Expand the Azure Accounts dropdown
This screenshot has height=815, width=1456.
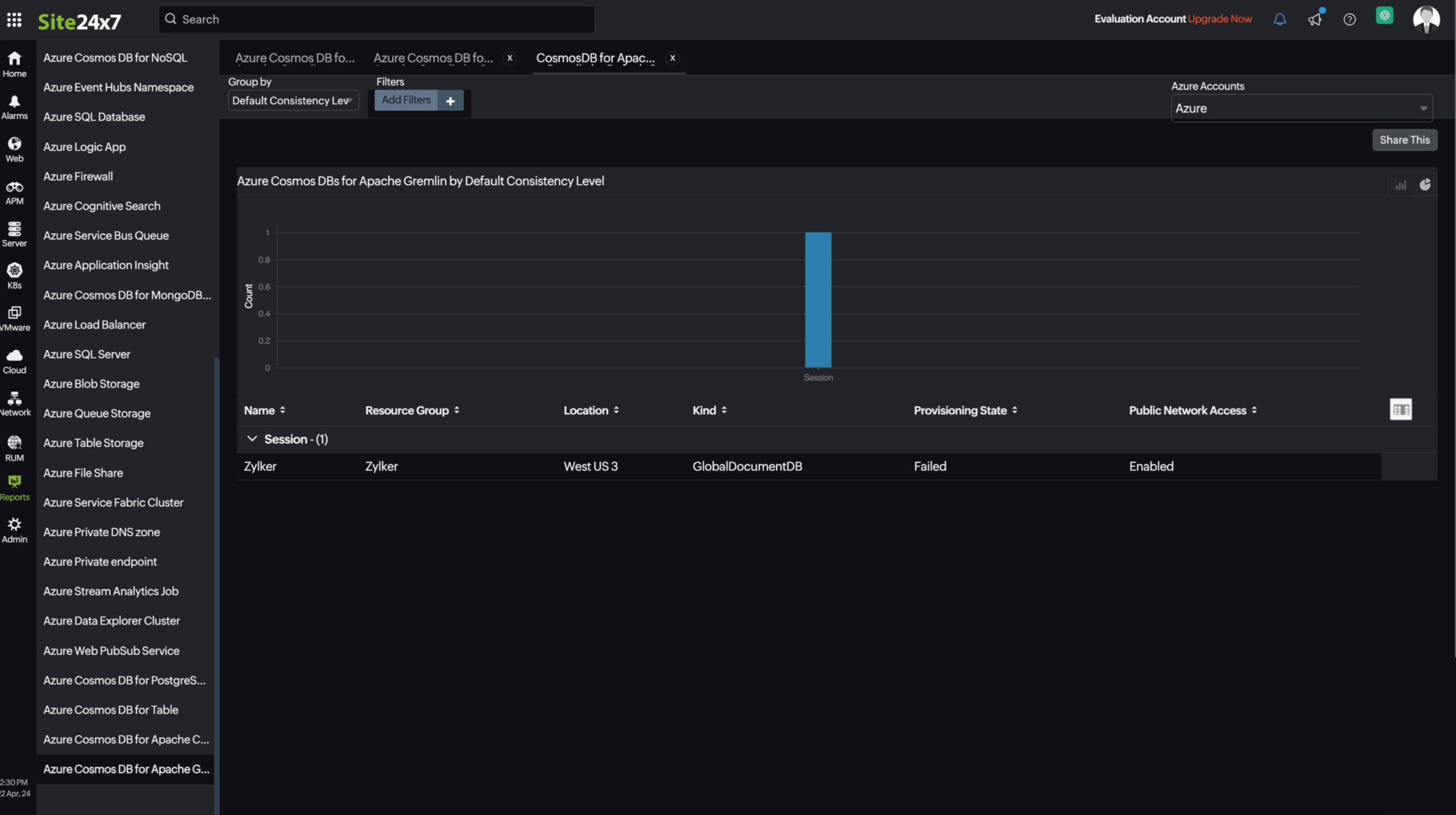coord(1301,109)
